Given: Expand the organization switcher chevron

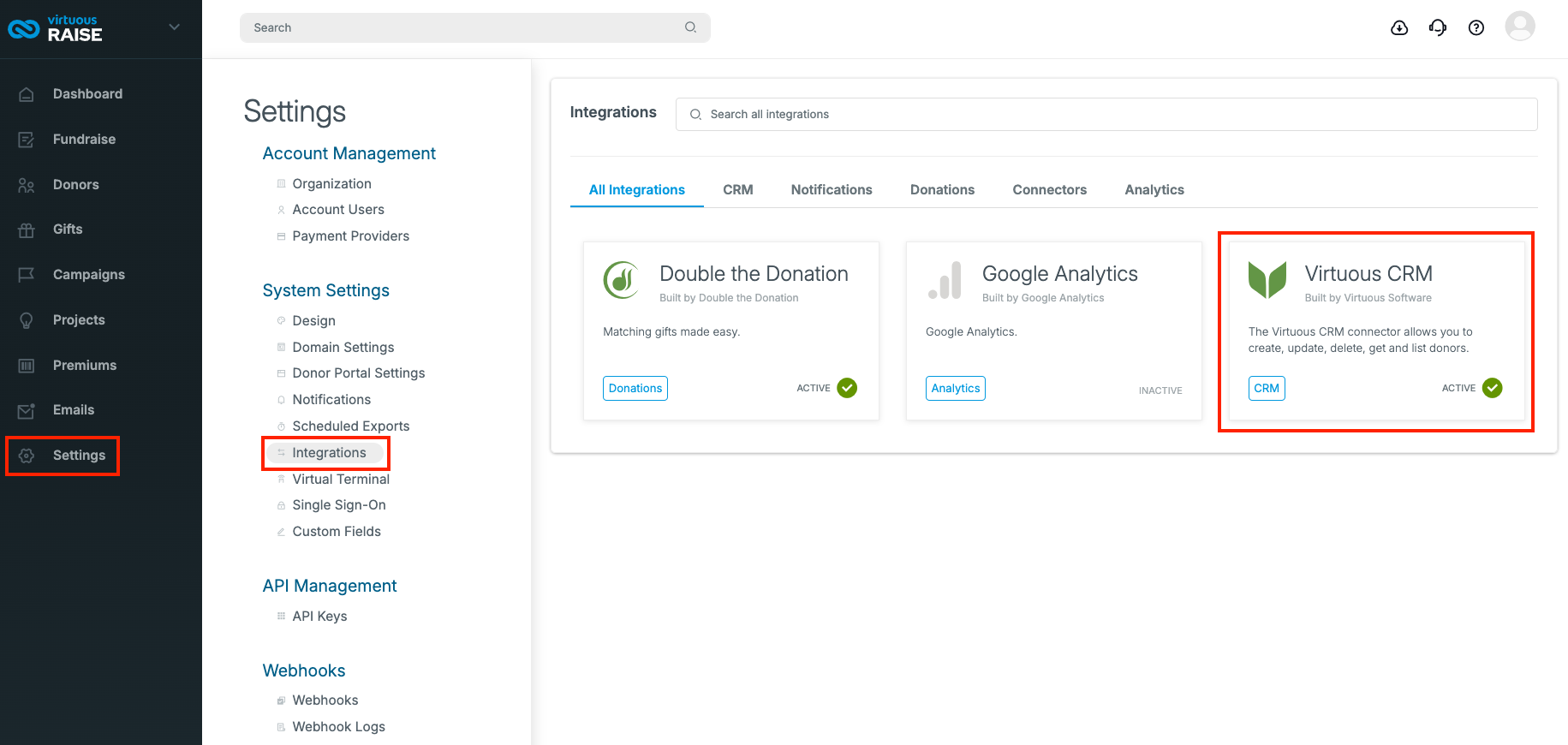Looking at the screenshot, I should coord(175,27).
